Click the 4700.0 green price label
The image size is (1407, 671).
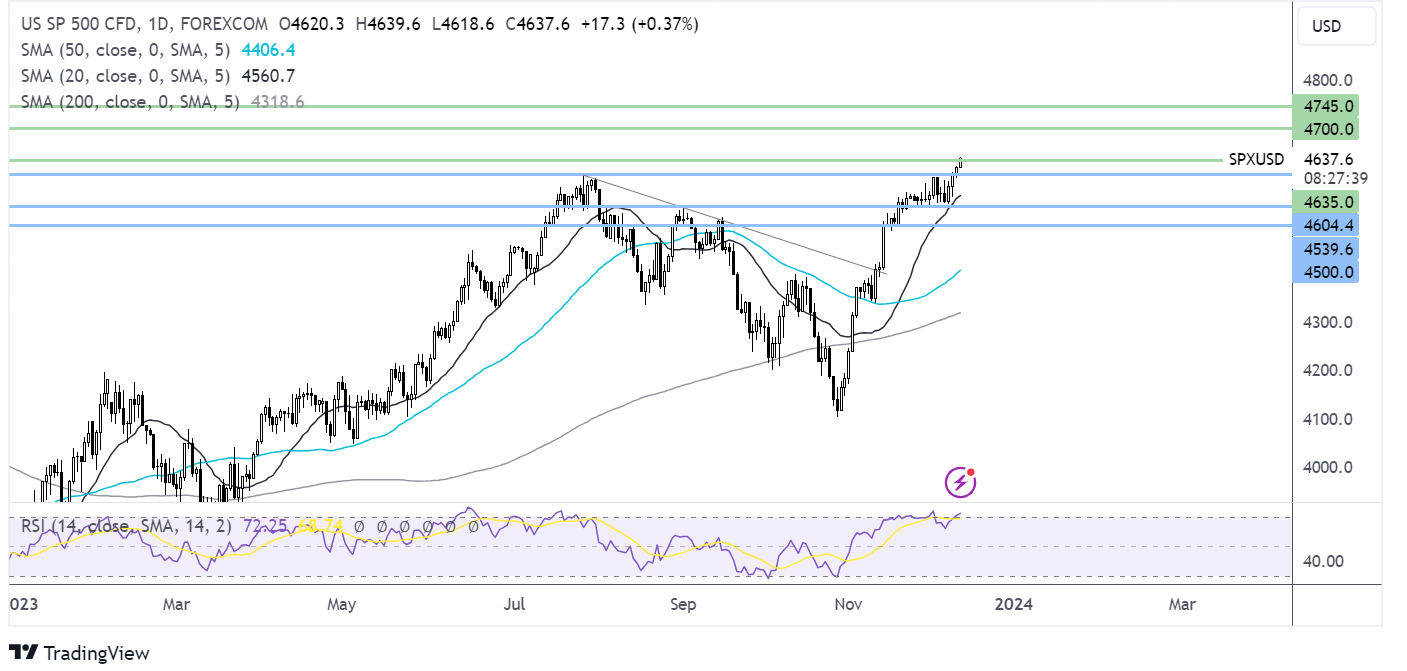[1325, 129]
